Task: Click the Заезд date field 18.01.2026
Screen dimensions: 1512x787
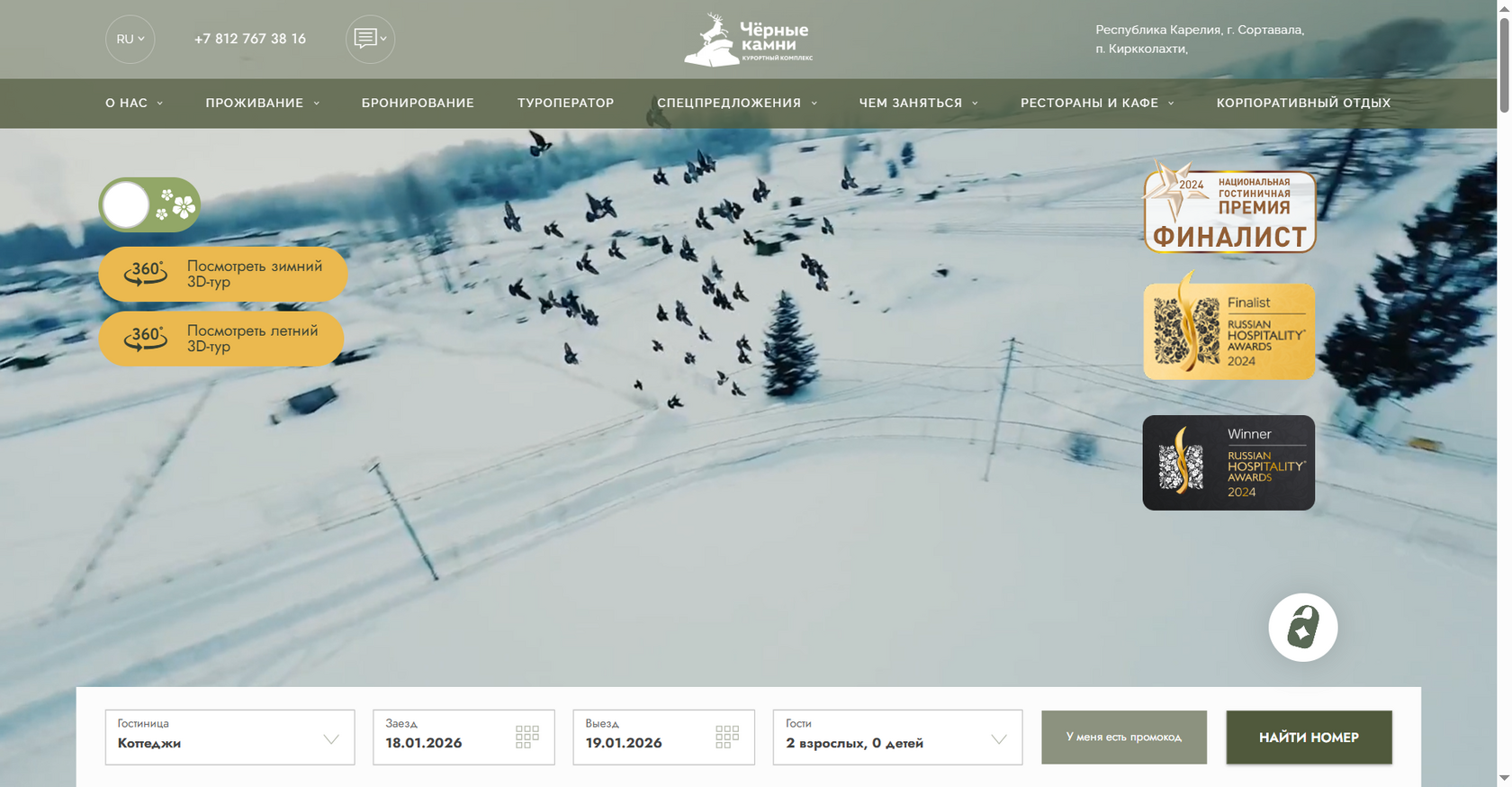Action: (464, 737)
